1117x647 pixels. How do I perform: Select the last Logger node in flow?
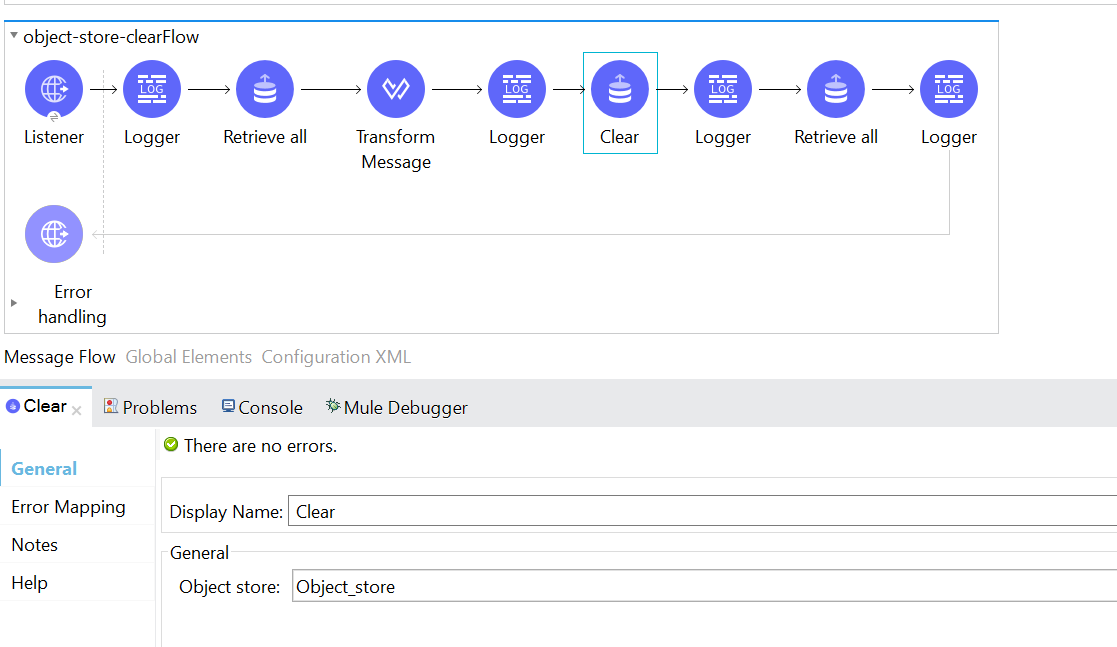949,89
